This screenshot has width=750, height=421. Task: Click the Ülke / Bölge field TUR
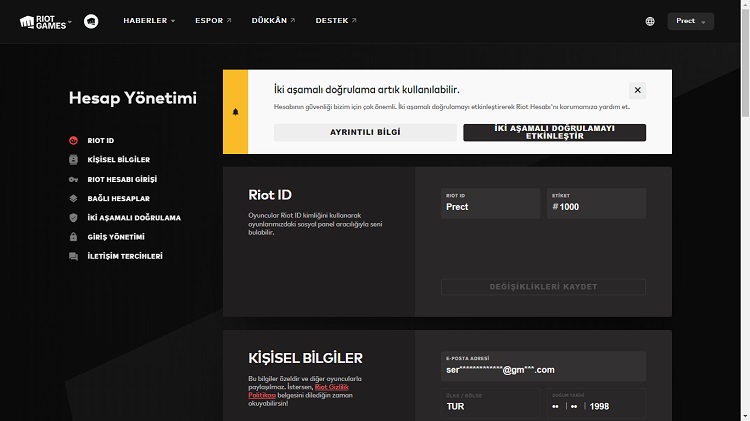click(x=490, y=403)
